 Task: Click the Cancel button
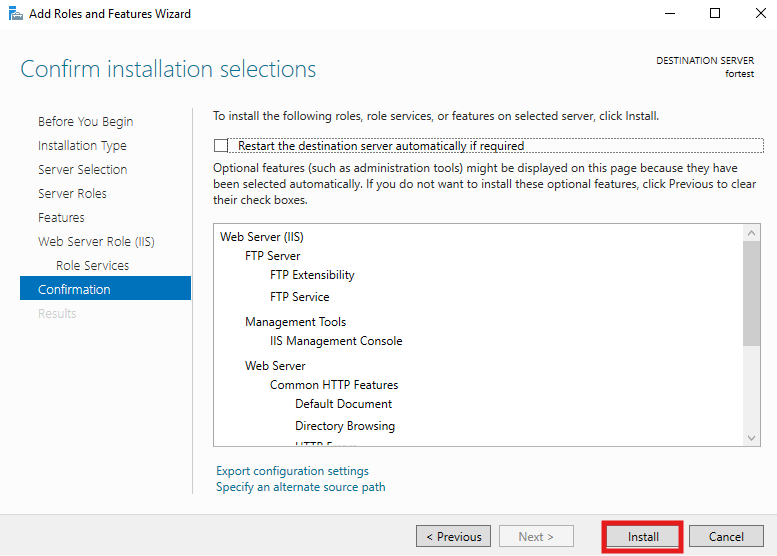[x=726, y=537]
